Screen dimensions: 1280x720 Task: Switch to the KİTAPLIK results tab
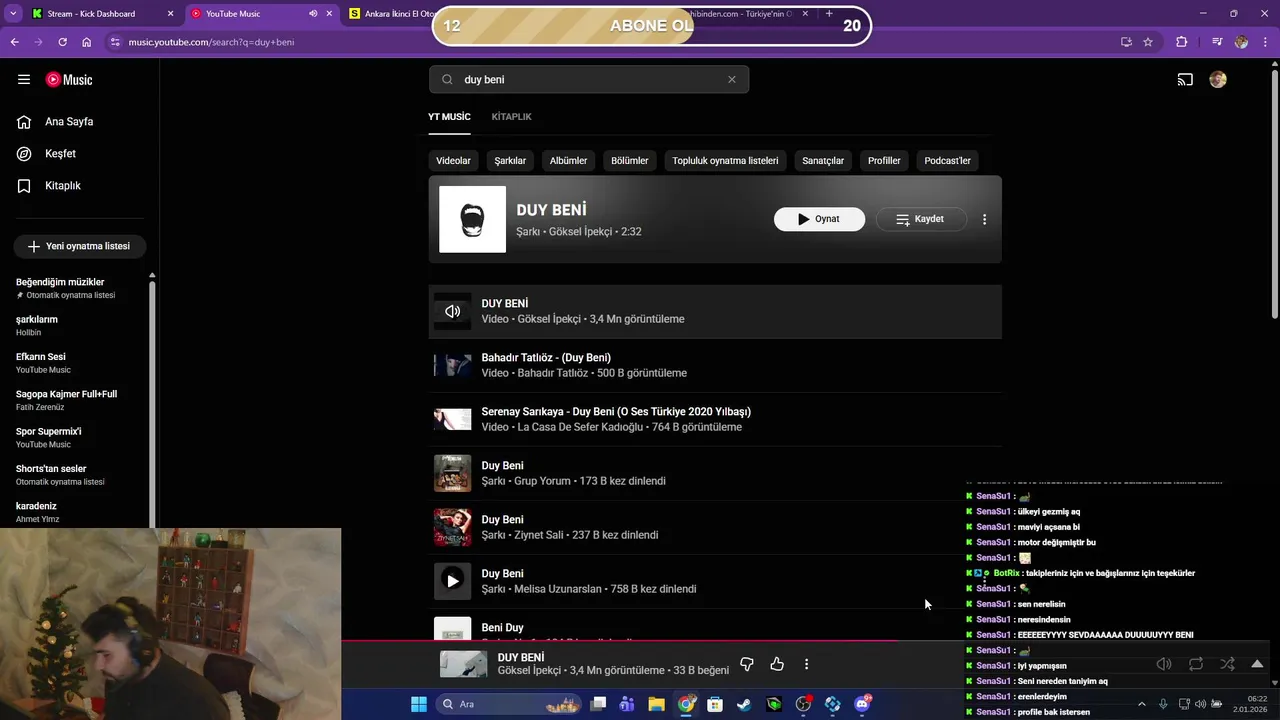(x=511, y=117)
